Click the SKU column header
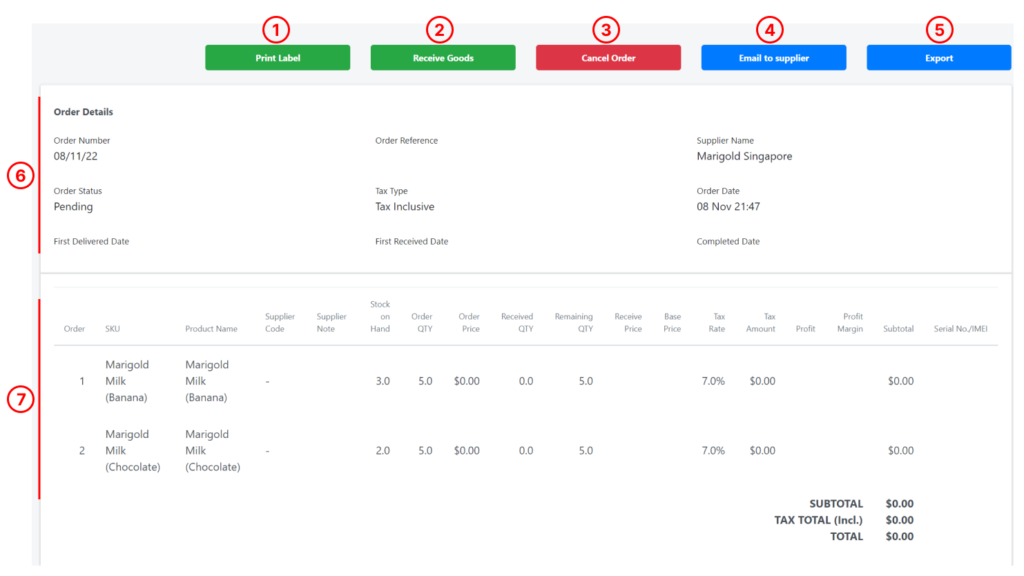Image resolution: width=1024 pixels, height=576 pixels. [112, 327]
